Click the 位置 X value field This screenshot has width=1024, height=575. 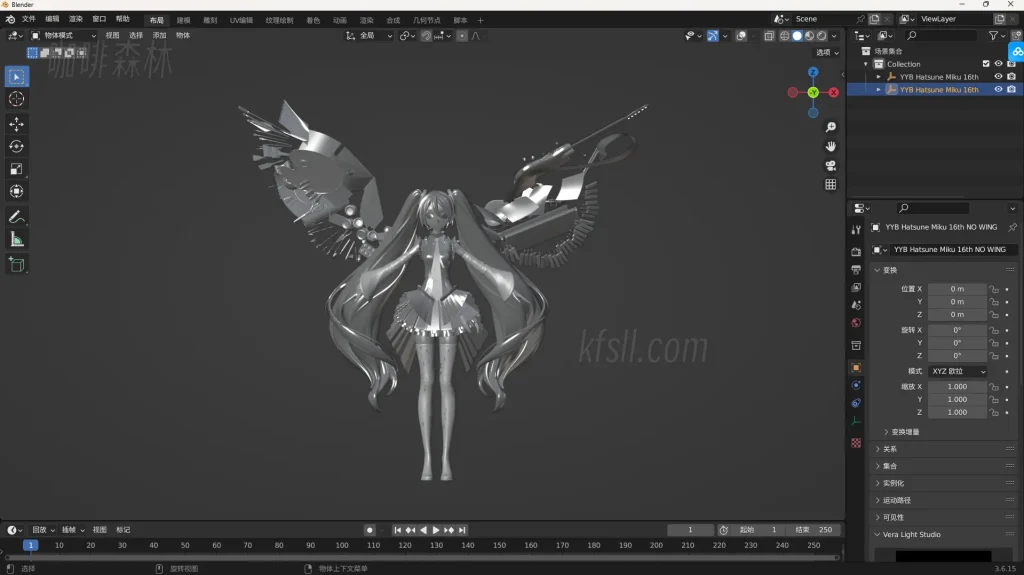pyautogui.click(x=957, y=289)
